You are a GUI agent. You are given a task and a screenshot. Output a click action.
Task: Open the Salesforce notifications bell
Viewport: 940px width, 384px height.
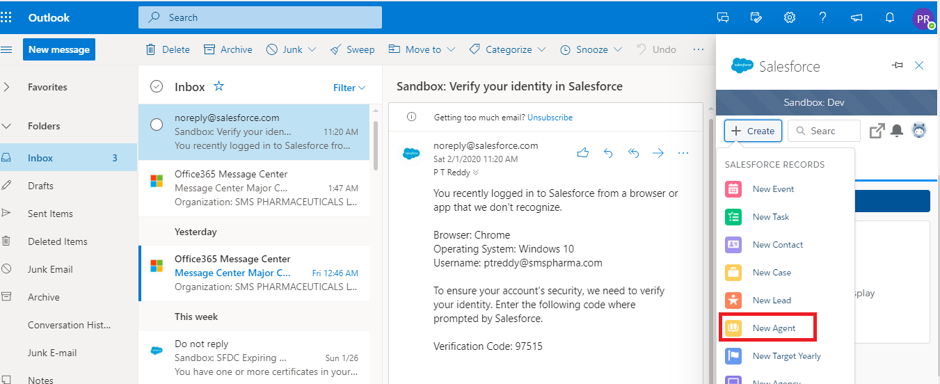897,131
